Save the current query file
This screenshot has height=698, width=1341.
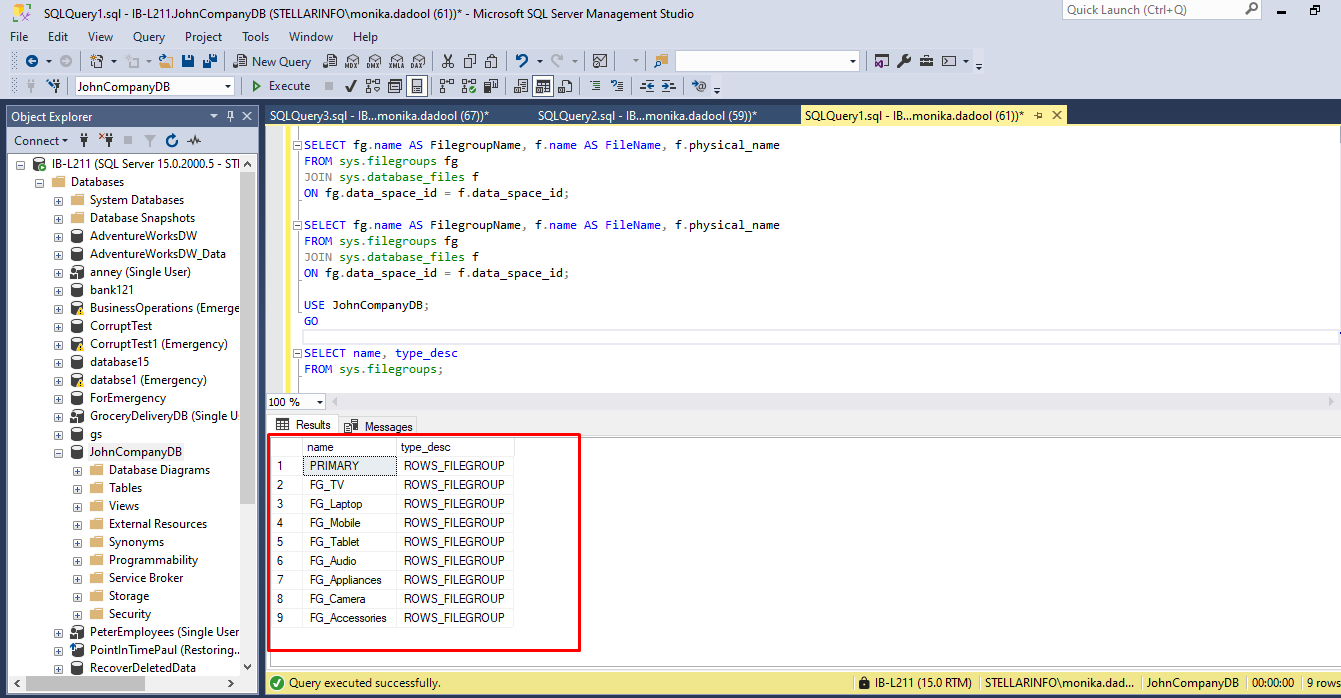[x=188, y=60]
